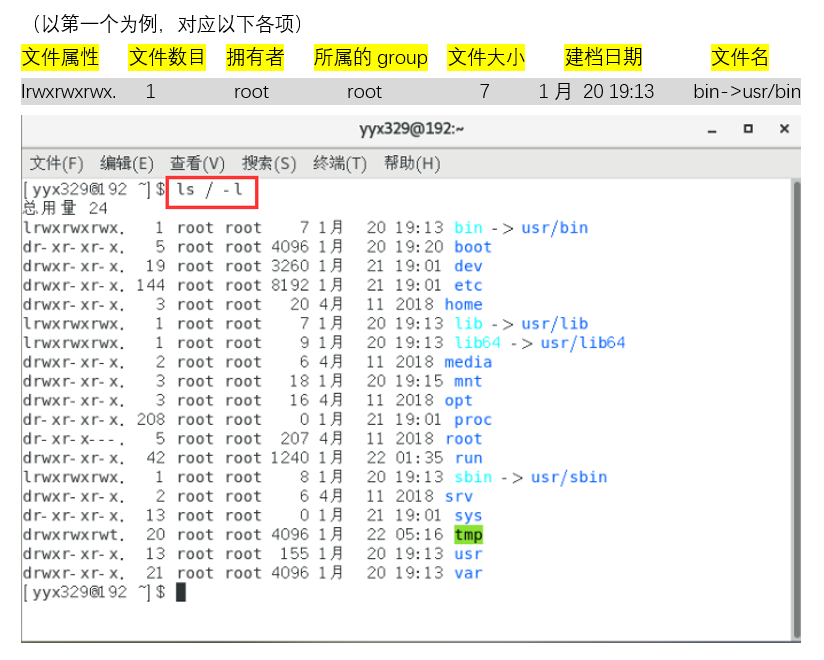The width and height of the screenshot is (824, 660).
Task: Click the 'proc' directory name
Action: [473, 420]
